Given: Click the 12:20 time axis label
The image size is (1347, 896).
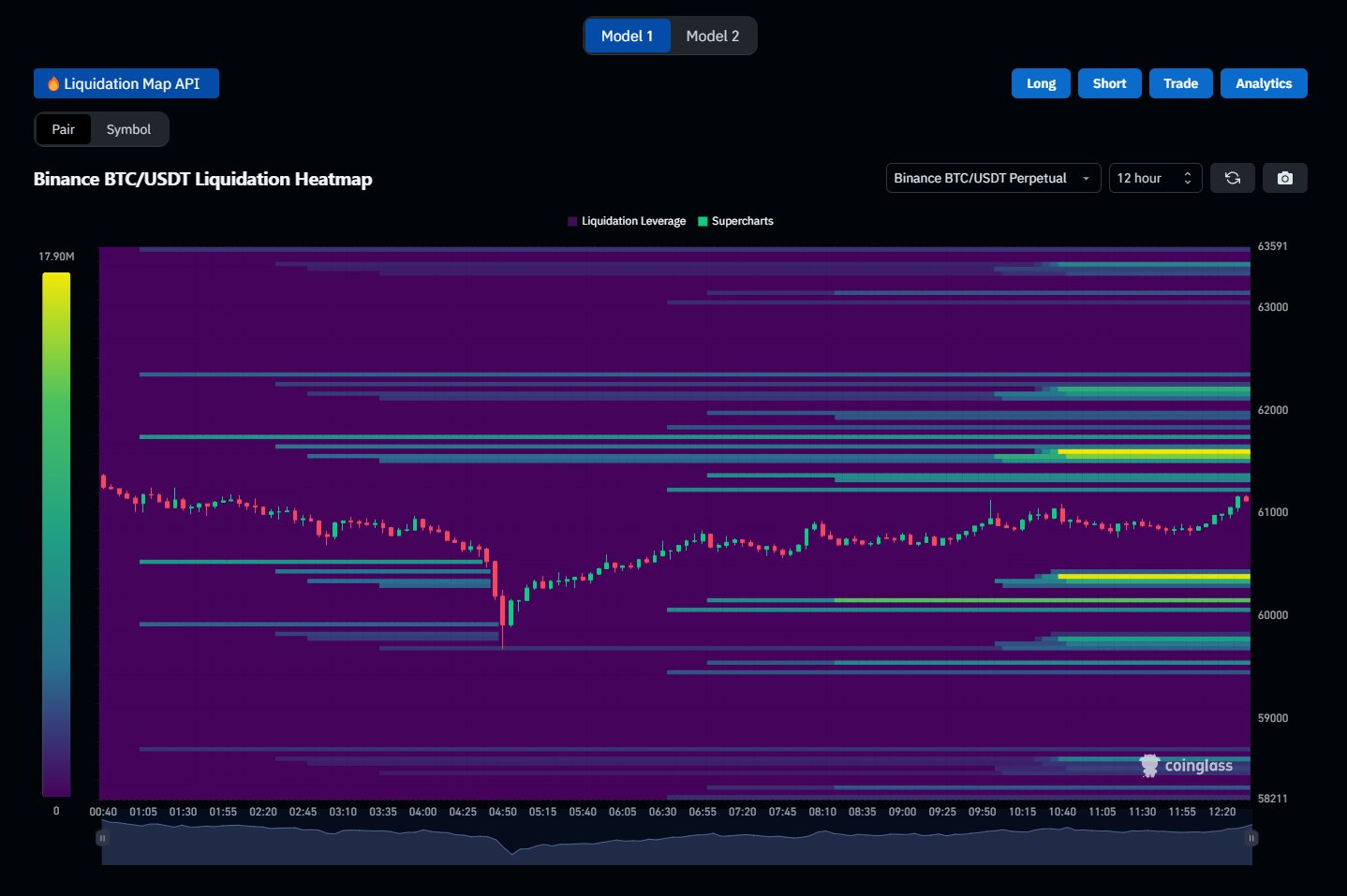Looking at the screenshot, I should [x=1222, y=812].
